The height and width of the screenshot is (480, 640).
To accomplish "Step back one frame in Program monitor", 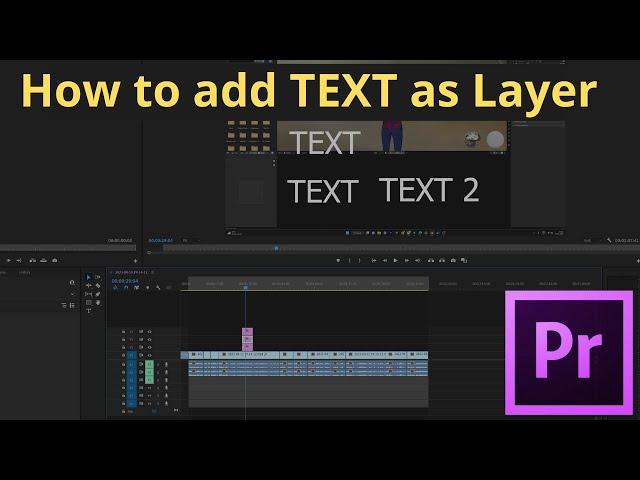I will [x=384, y=260].
